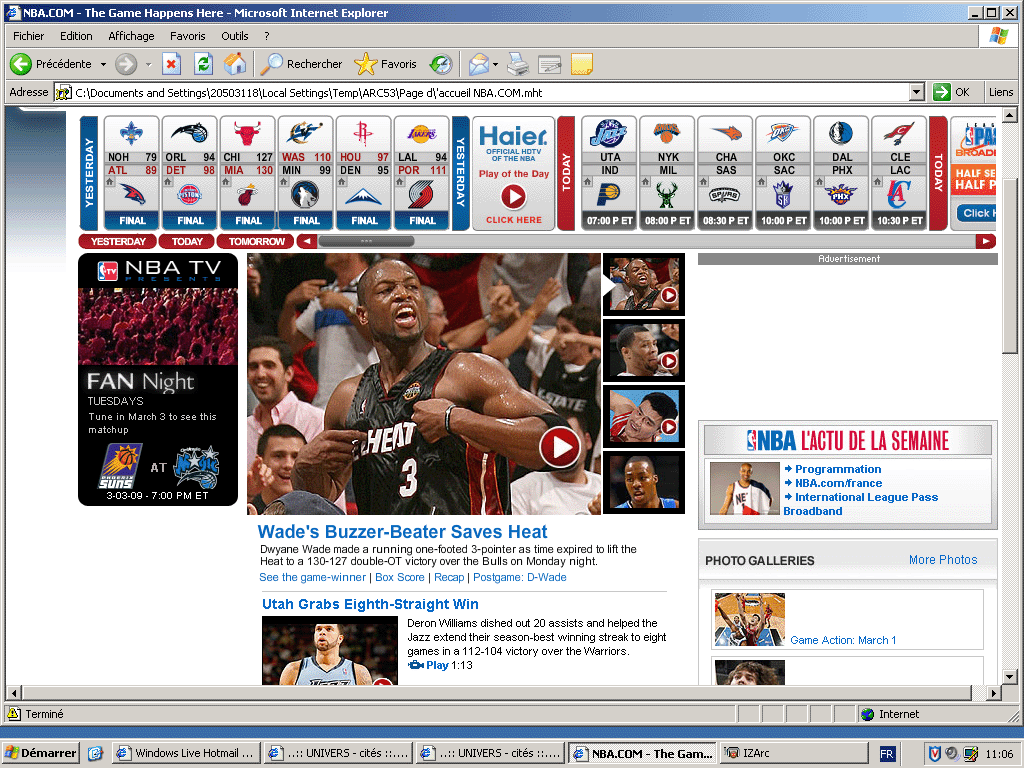The width and height of the screenshot is (1024, 768).
Task: Open back button history dropdown arrow
Action: tap(103, 64)
